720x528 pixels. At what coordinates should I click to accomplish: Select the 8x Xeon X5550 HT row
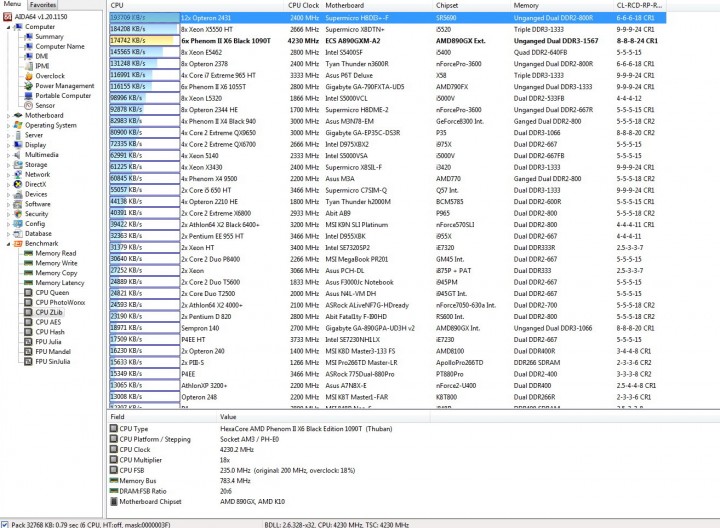(388, 29)
